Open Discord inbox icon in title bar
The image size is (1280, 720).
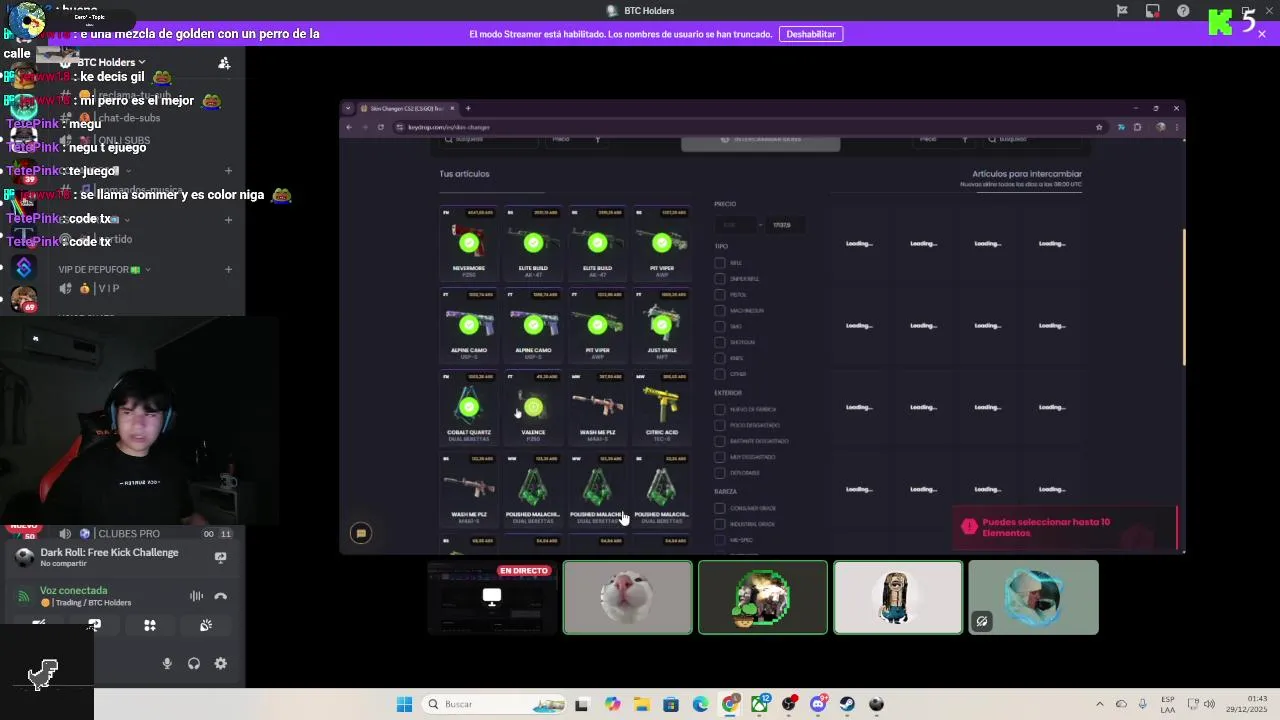[x=1153, y=11]
